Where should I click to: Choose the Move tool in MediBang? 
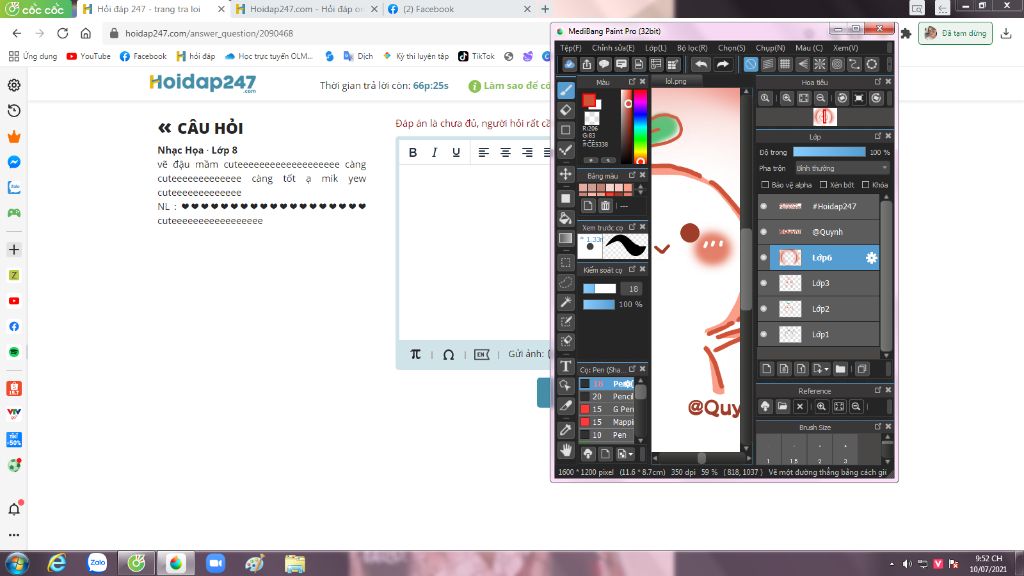566,174
